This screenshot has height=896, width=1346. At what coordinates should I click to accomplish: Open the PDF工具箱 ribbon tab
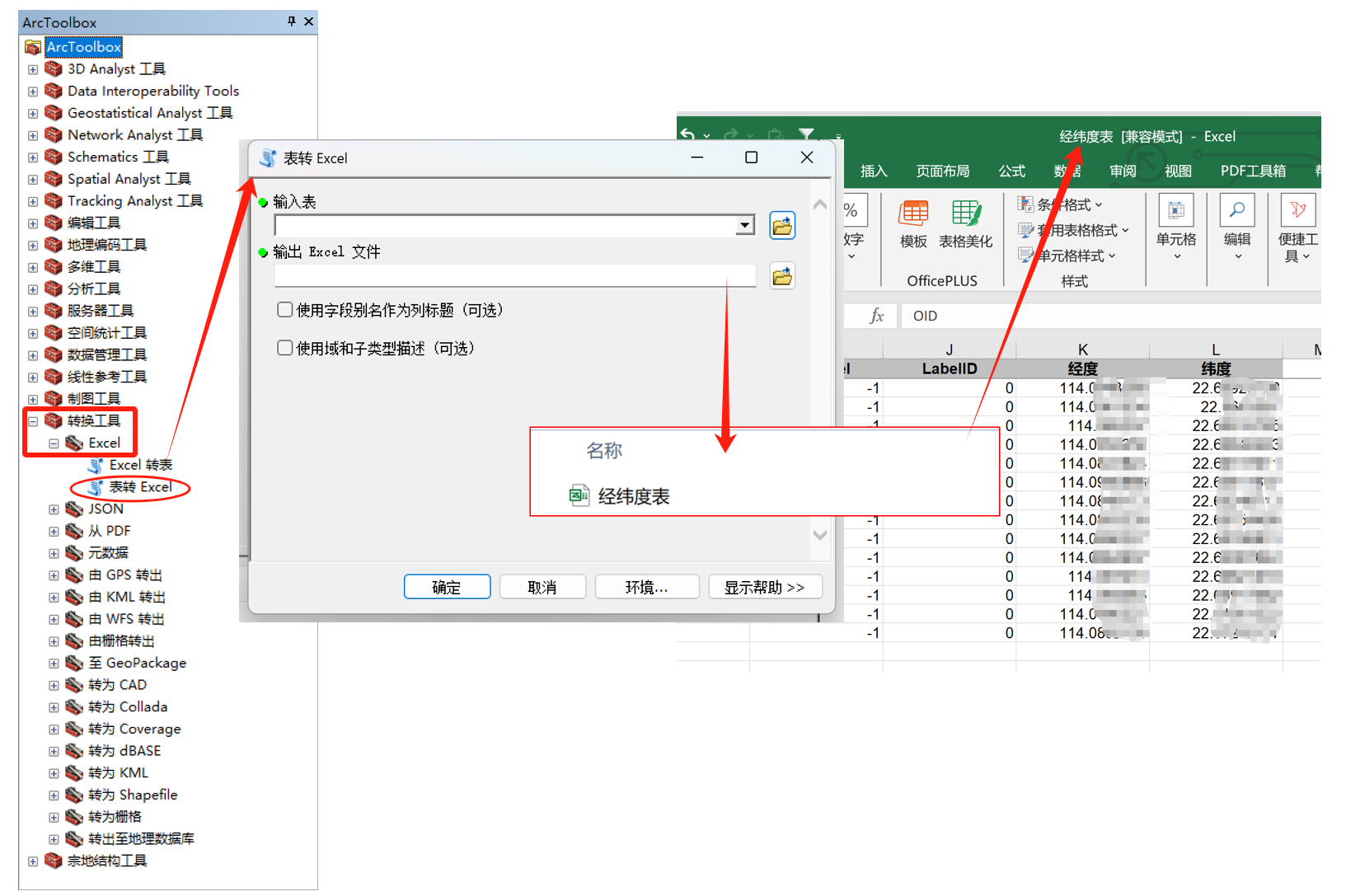click(1253, 171)
